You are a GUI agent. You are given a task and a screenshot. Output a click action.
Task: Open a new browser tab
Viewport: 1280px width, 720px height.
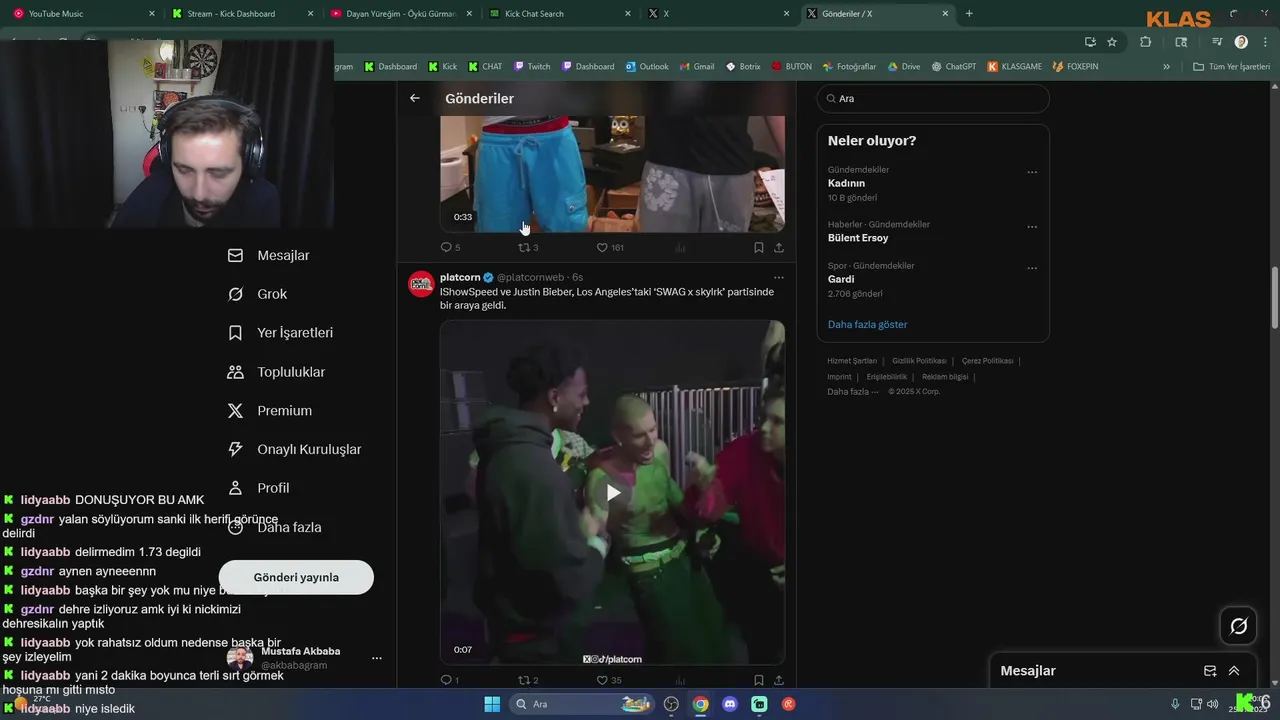pos(969,14)
